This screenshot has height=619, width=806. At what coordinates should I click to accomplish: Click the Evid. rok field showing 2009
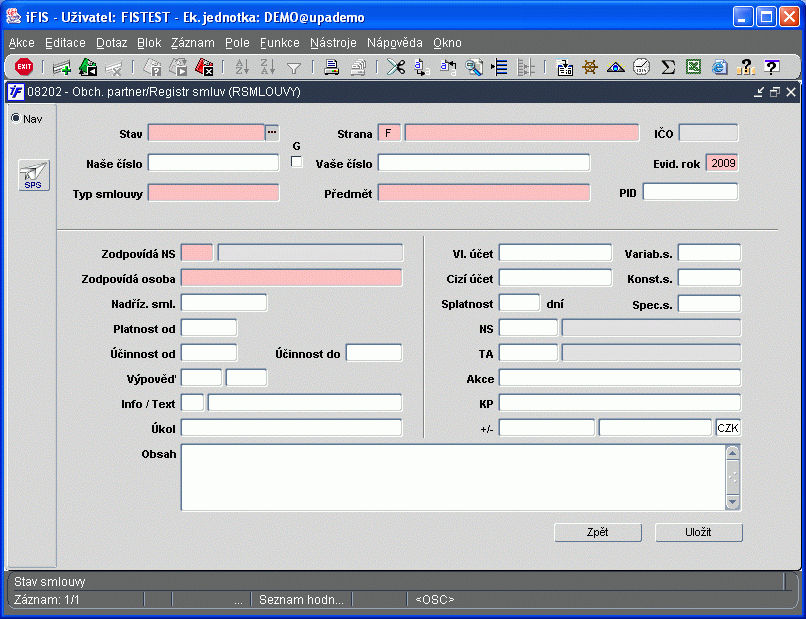tap(722, 162)
